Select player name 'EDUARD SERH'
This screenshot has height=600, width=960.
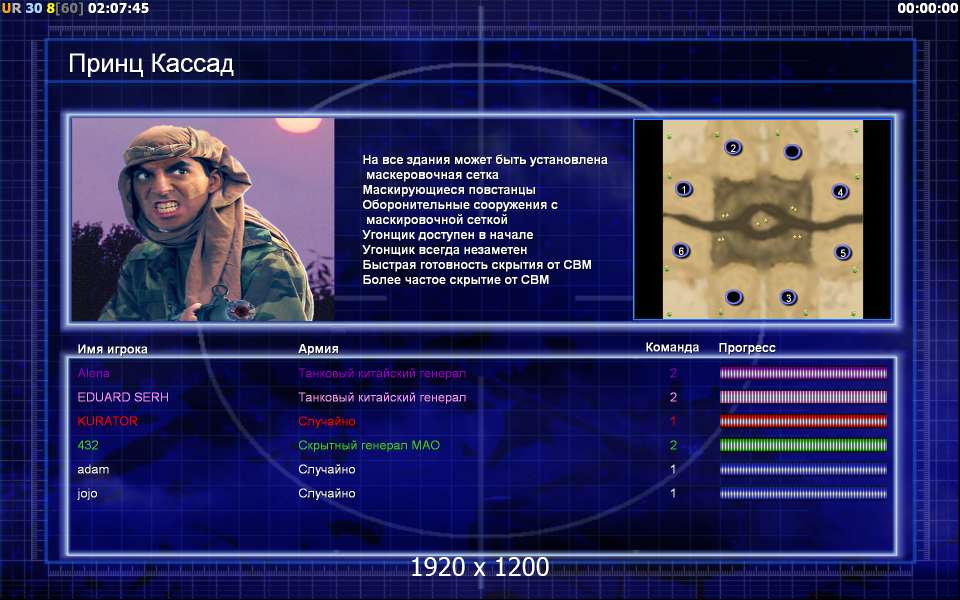[123, 397]
